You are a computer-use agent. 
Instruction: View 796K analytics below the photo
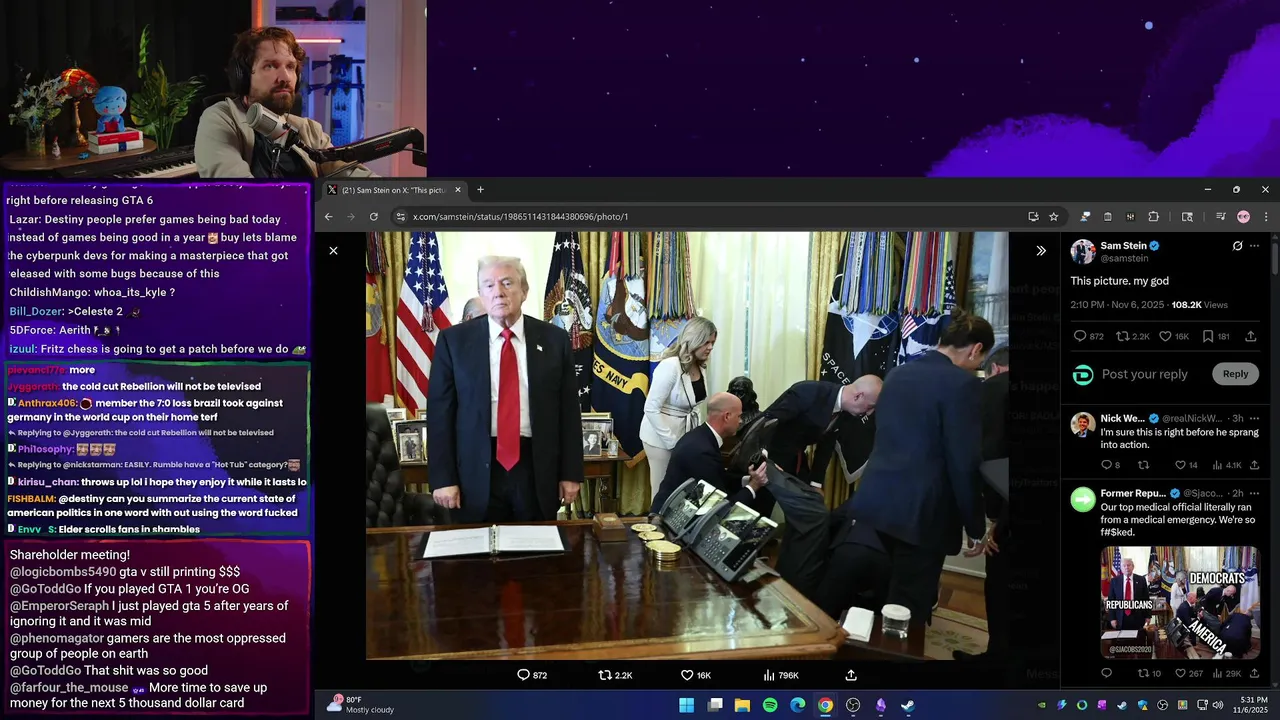pos(781,675)
